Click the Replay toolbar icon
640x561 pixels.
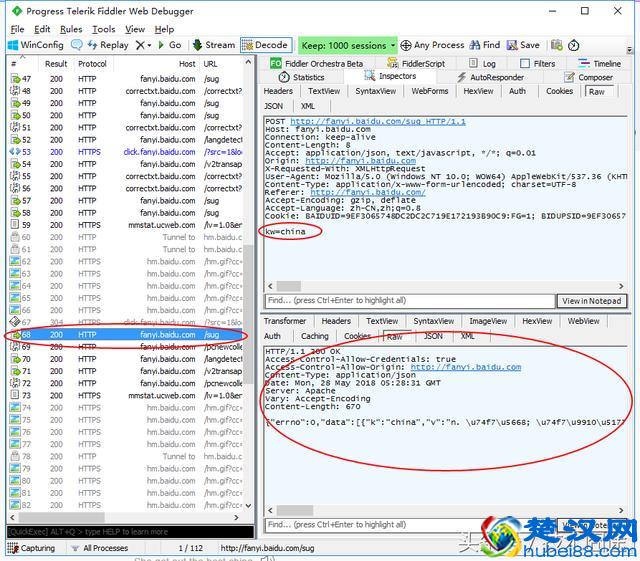tap(105, 45)
